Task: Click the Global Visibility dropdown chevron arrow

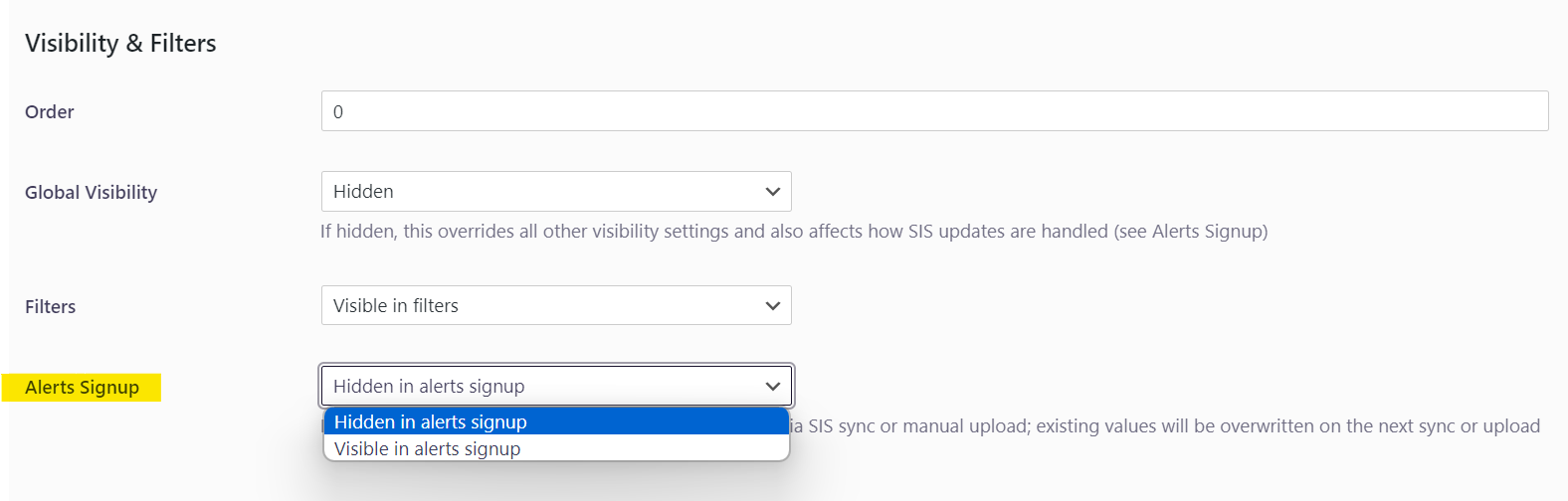Action: tap(772, 192)
